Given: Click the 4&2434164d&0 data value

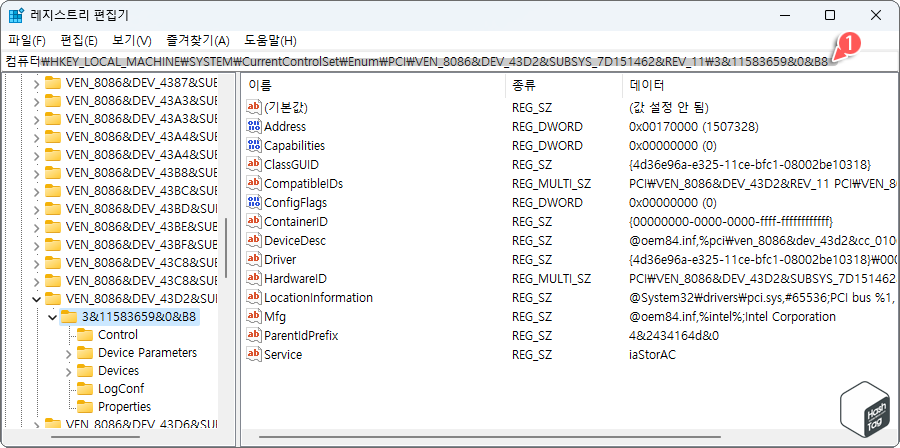Looking at the screenshot, I should pos(674,336).
